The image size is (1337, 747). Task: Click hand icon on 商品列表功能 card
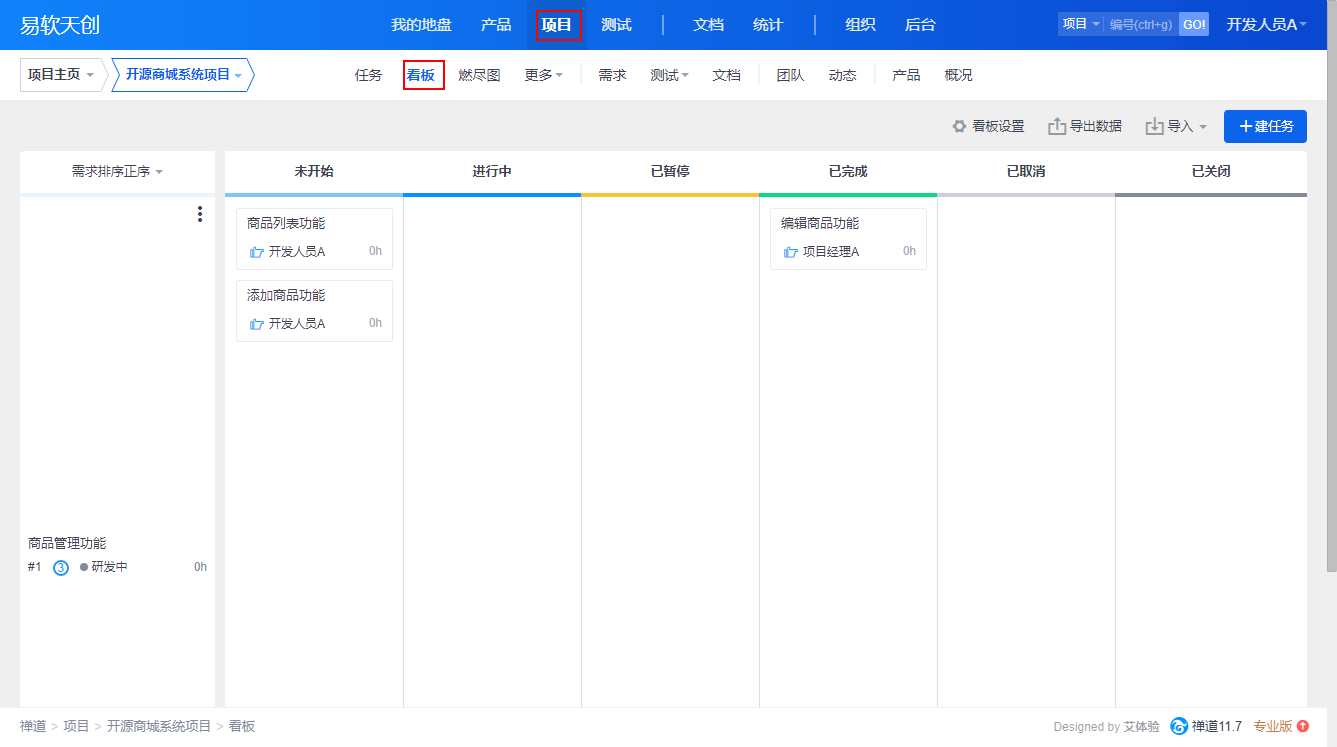257,252
